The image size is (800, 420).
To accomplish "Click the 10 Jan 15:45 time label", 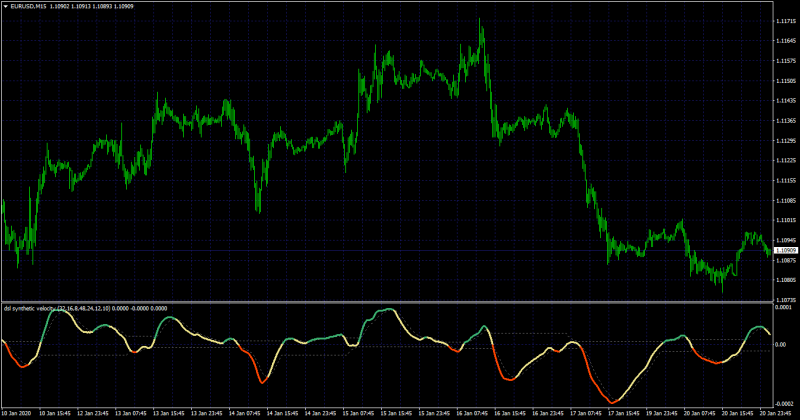I will coord(55,413).
